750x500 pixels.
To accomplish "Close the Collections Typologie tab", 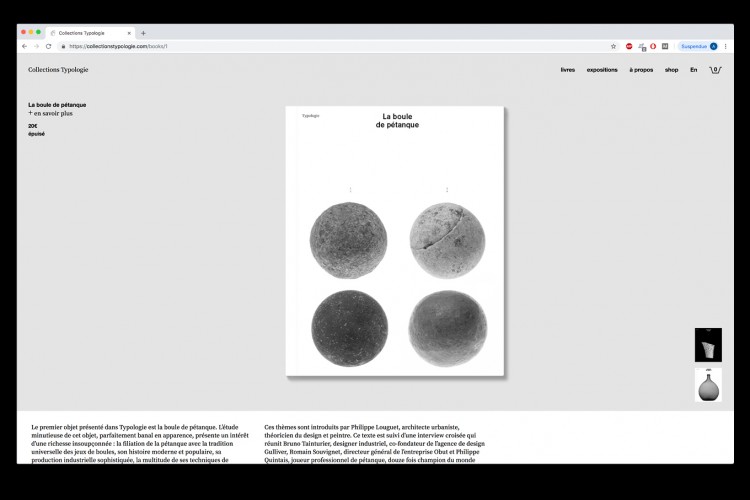I will pyautogui.click(x=129, y=33).
